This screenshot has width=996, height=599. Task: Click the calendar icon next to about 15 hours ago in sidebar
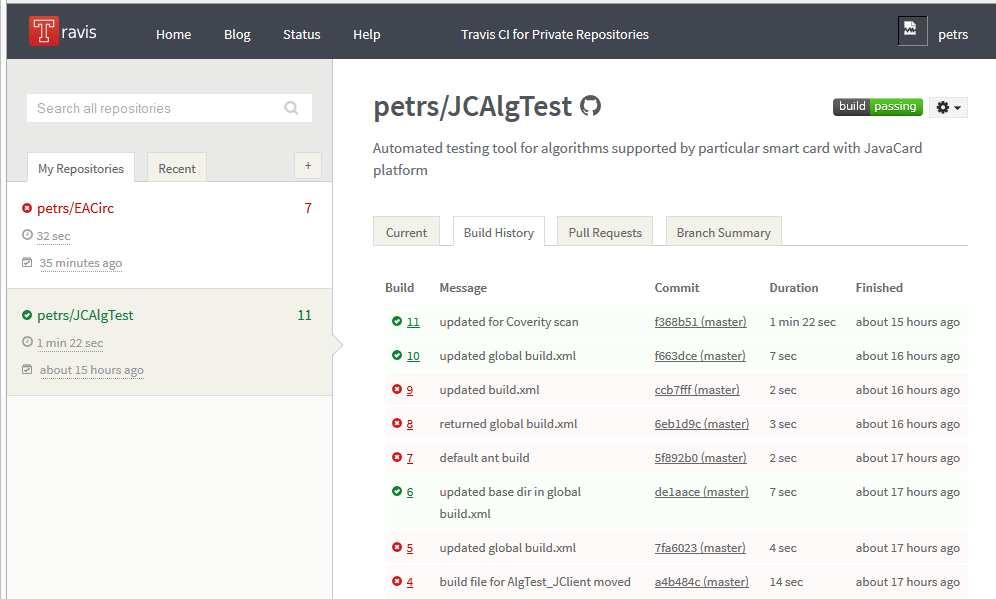click(27, 369)
